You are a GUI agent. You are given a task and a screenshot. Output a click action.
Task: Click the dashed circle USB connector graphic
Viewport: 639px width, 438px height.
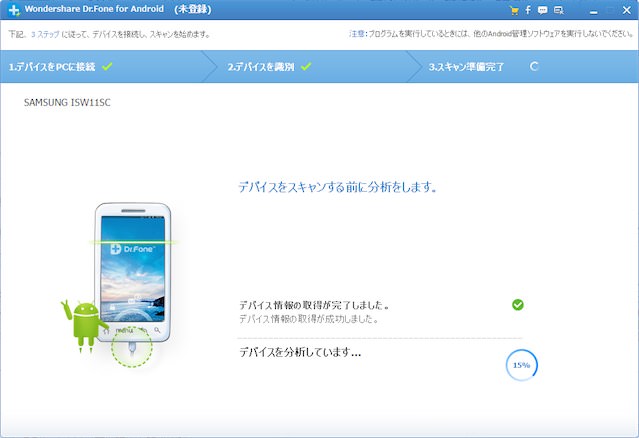(132, 347)
